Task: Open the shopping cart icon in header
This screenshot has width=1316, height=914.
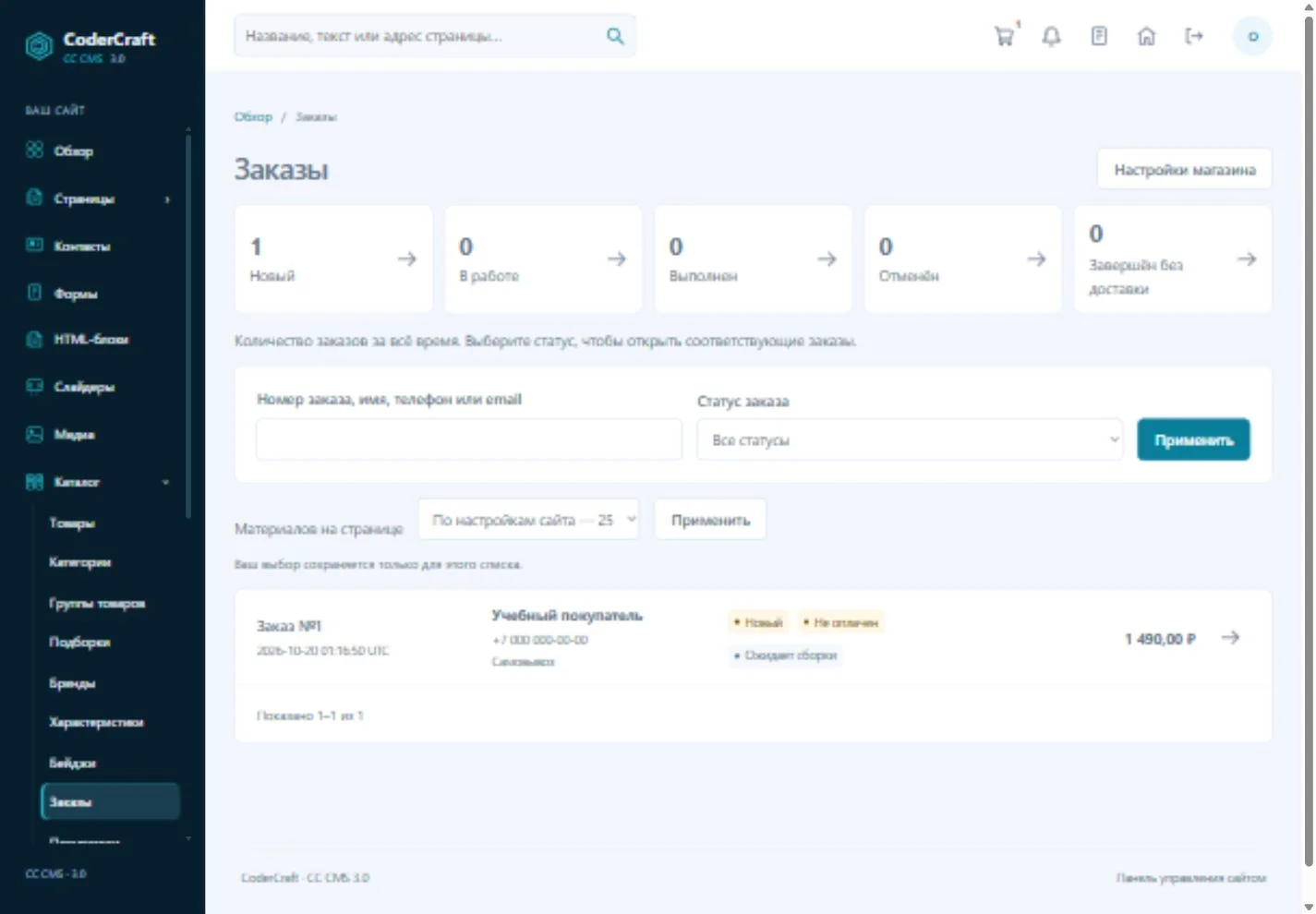Action: [x=1004, y=36]
